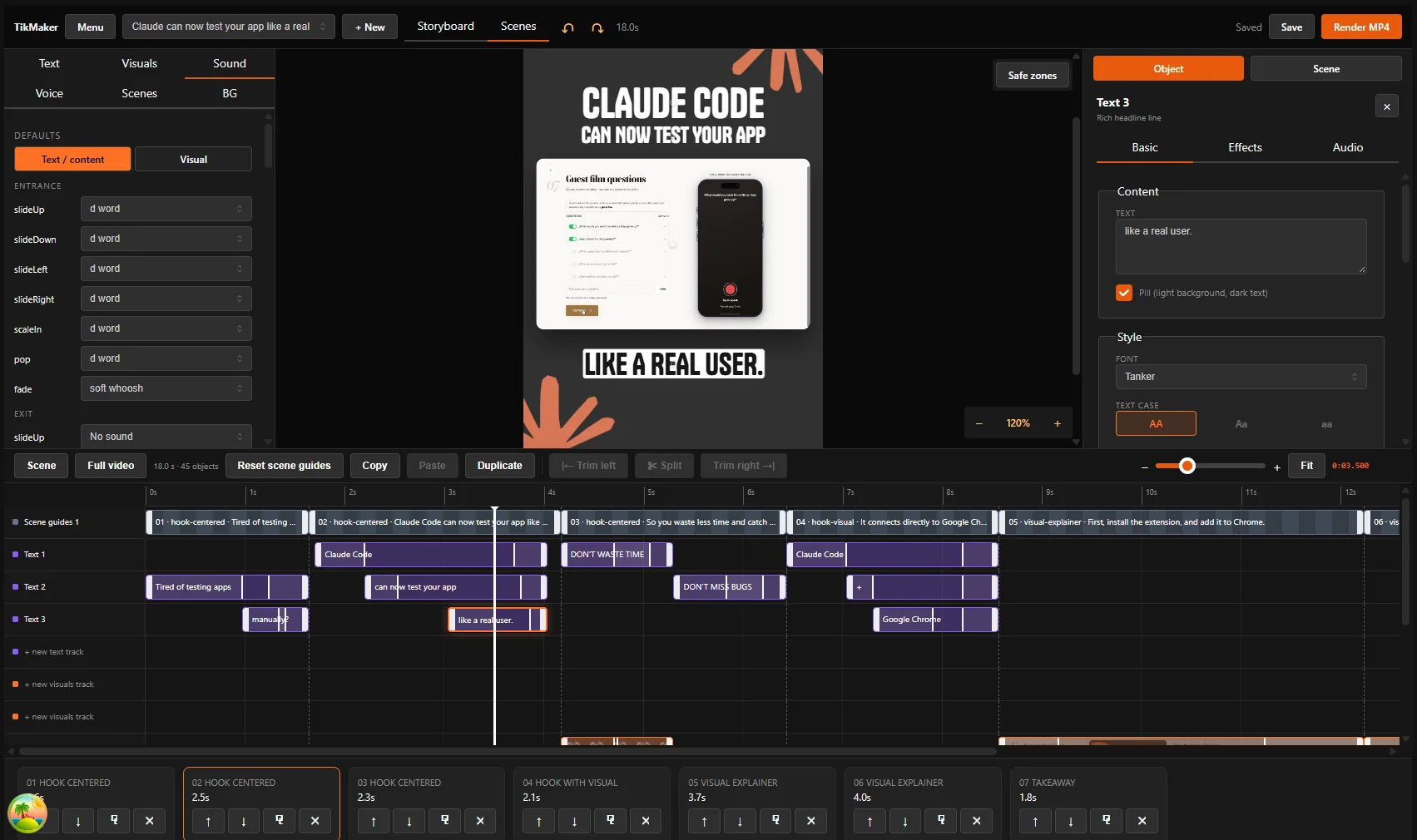This screenshot has height=840, width=1417.
Task: Click timeline zoom minus icon
Action: pos(1145,467)
